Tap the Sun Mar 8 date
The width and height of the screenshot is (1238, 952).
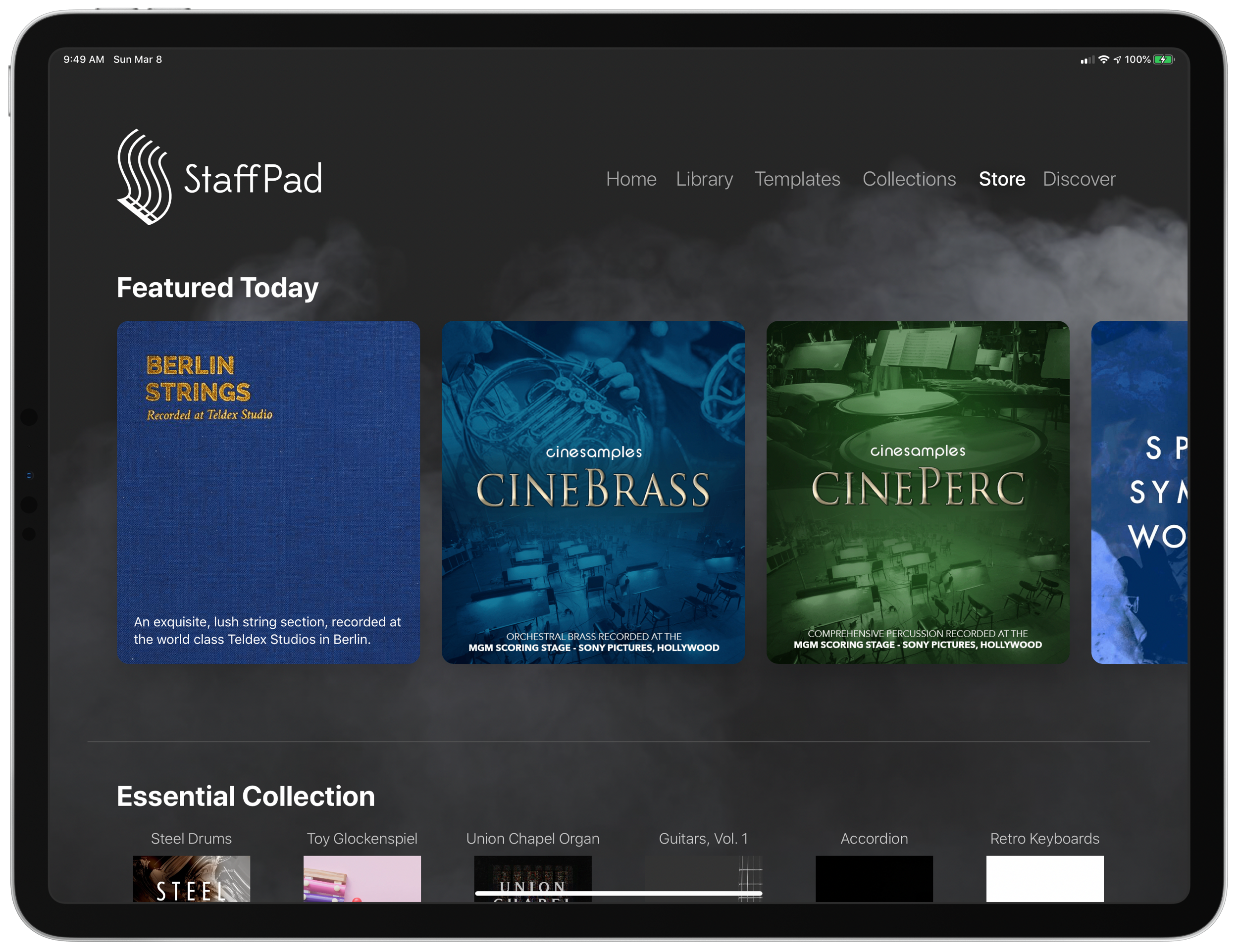[x=138, y=59]
